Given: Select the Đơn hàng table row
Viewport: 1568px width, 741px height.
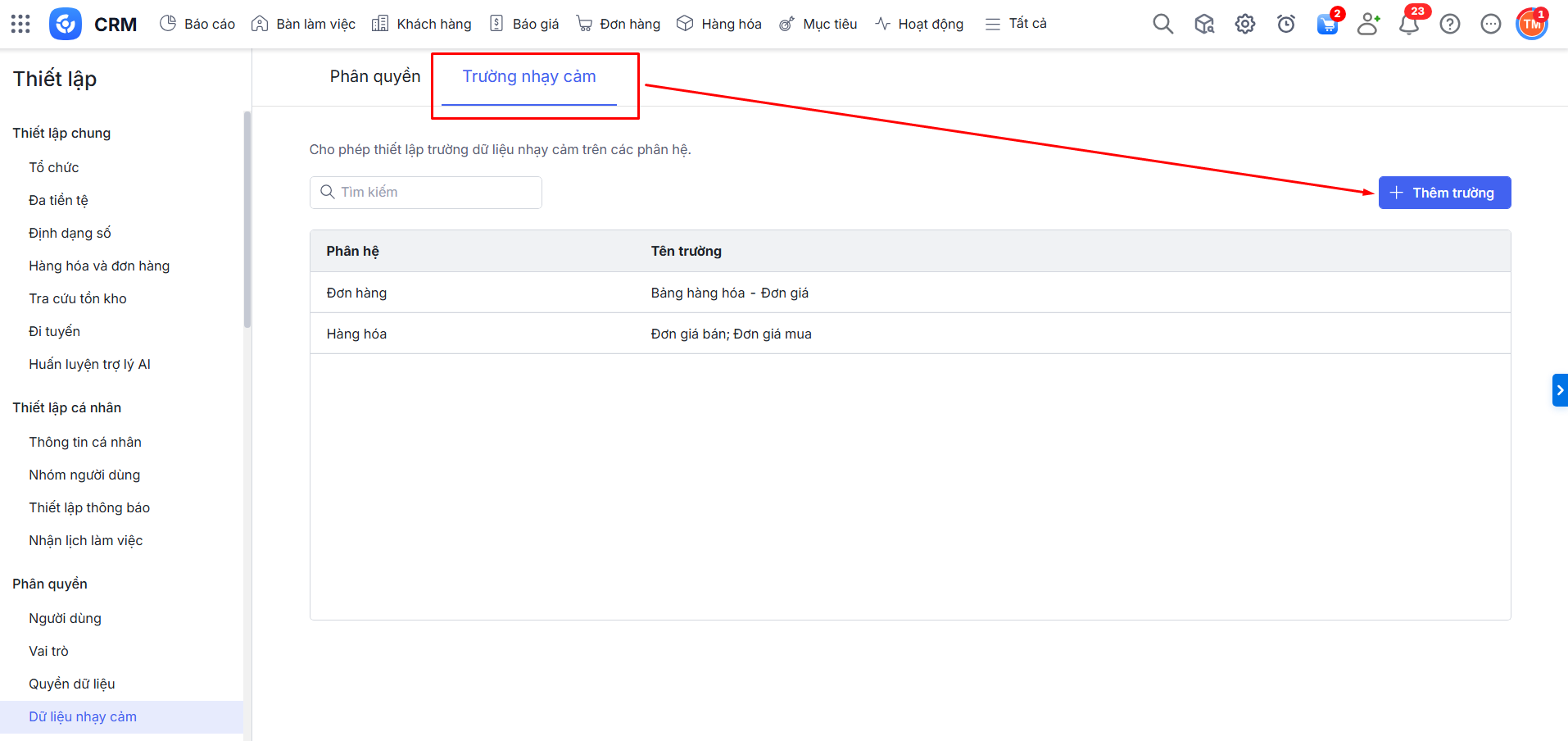Looking at the screenshot, I should click(909, 293).
